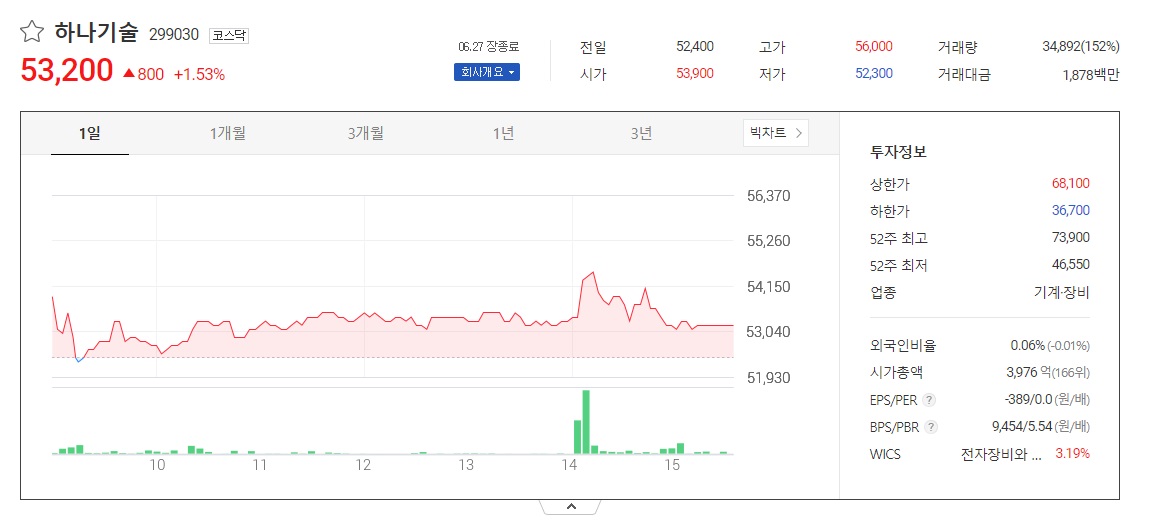
Task: Click the 외국인비율 value 0.06%
Action: coord(1027,346)
